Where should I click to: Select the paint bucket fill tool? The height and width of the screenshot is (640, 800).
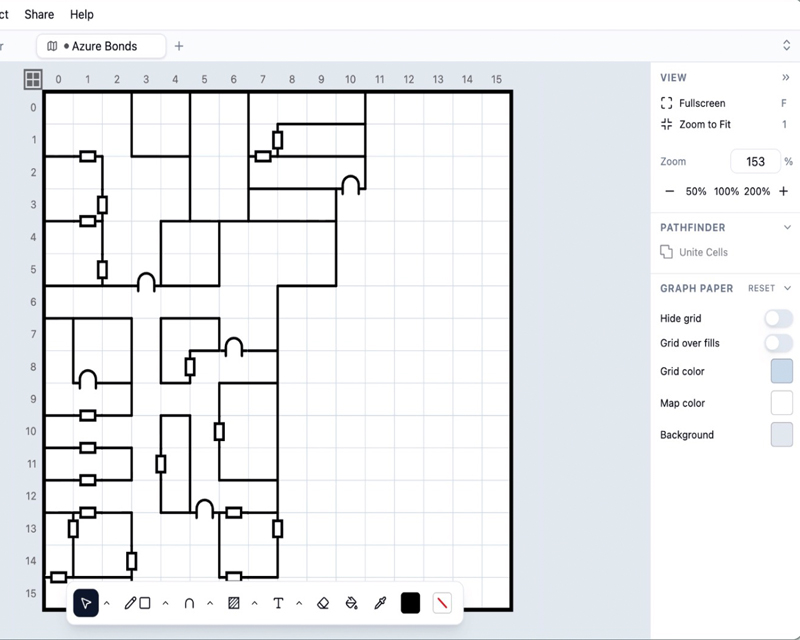tap(352, 603)
